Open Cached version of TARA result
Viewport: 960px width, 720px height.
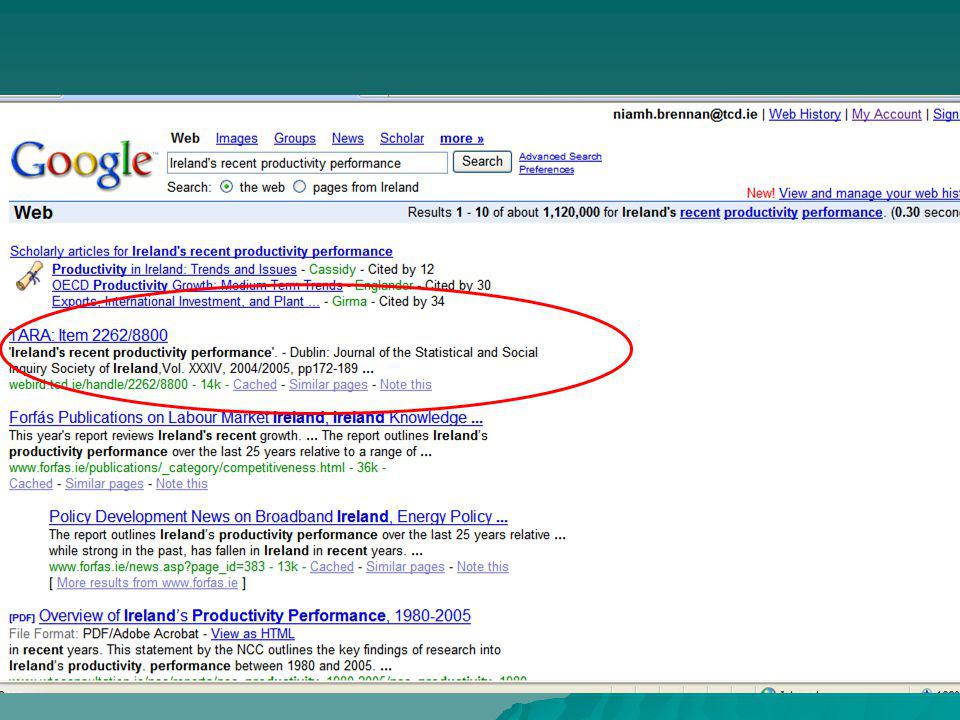(x=255, y=384)
